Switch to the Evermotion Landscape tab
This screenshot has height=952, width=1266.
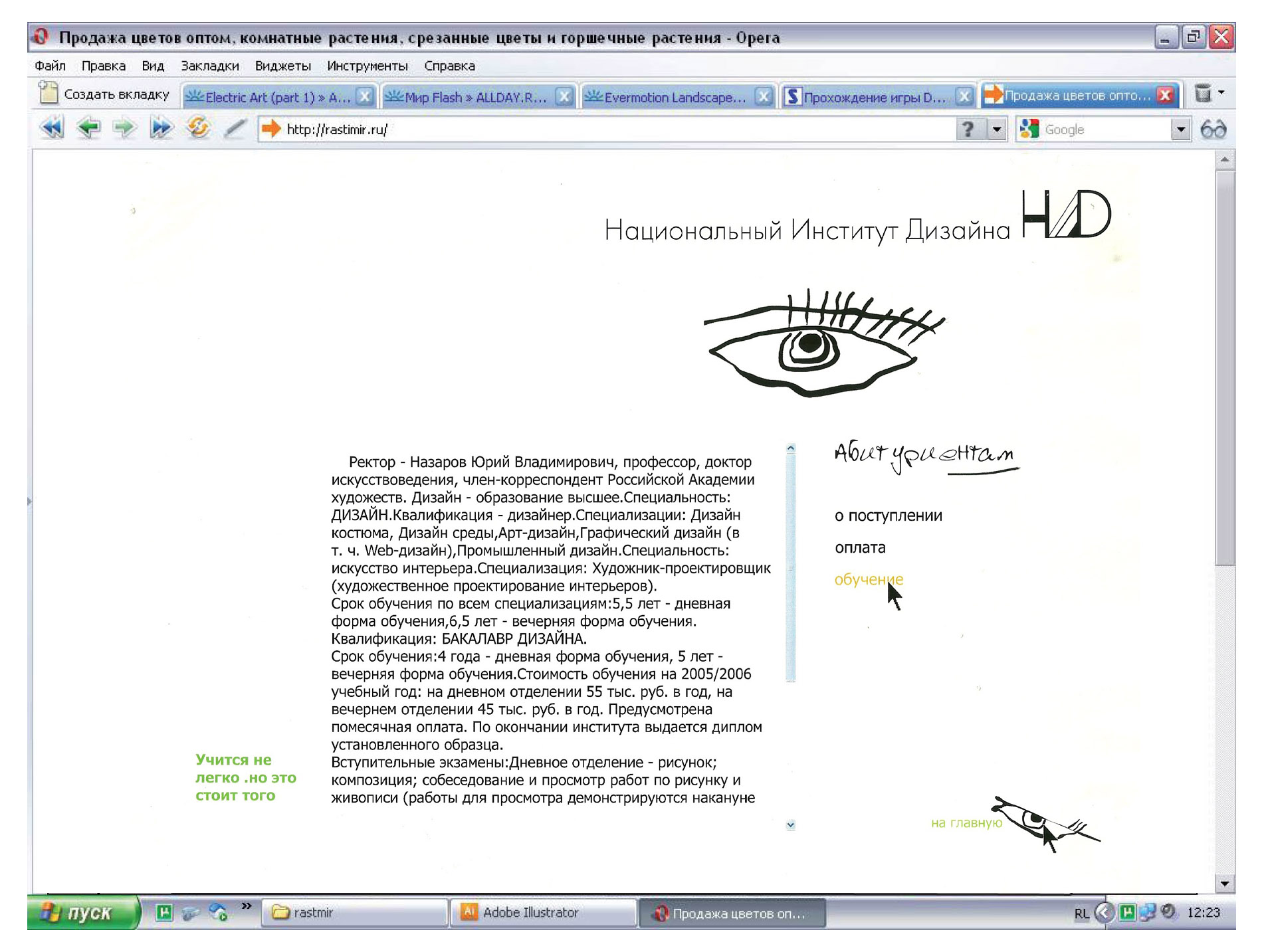678,97
